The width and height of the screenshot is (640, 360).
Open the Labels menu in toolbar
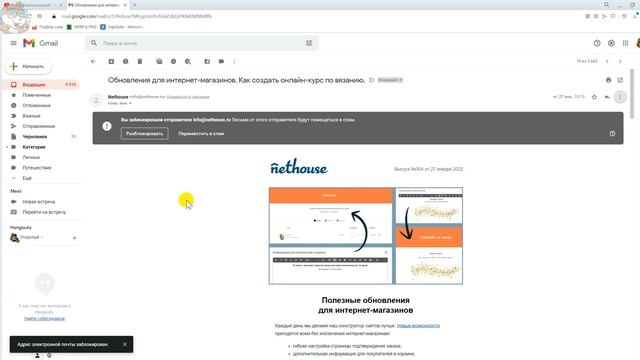coord(221,61)
